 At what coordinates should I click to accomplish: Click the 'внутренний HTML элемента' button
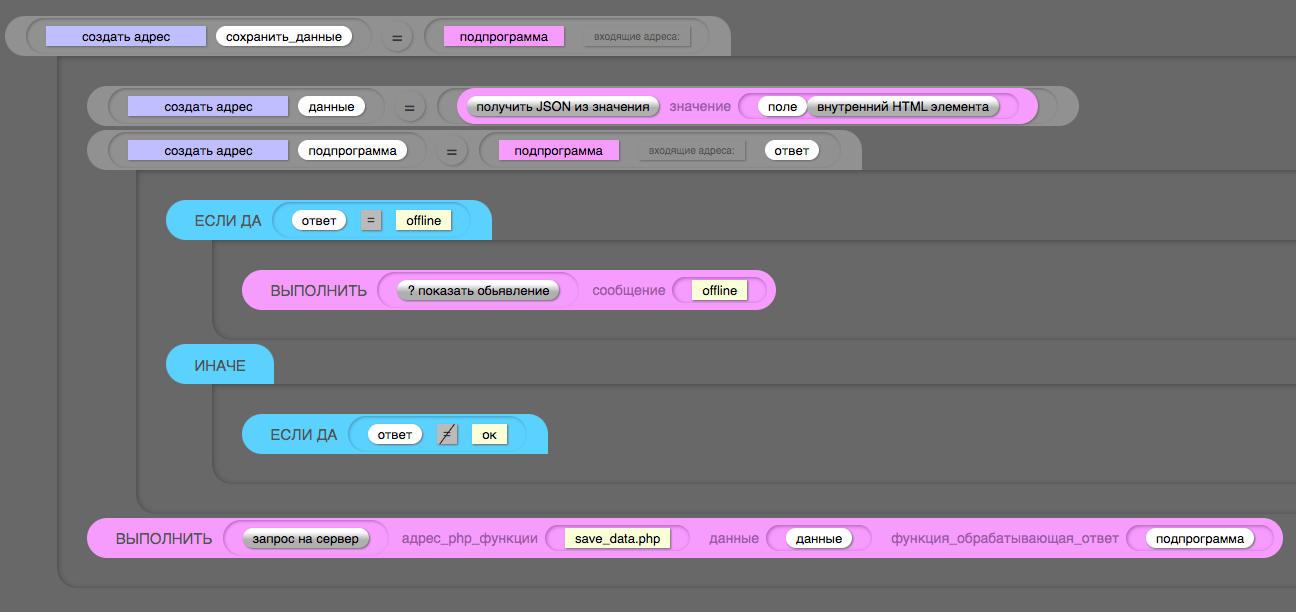[x=903, y=106]
